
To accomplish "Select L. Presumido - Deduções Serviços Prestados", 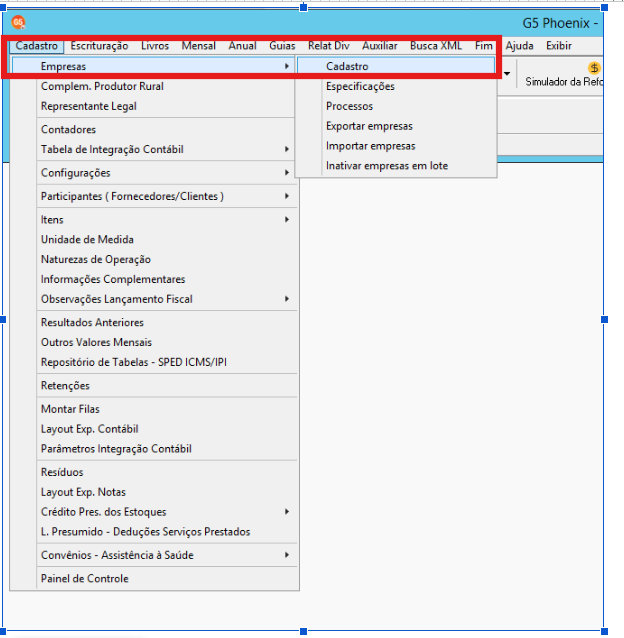I will click(153, 532).
